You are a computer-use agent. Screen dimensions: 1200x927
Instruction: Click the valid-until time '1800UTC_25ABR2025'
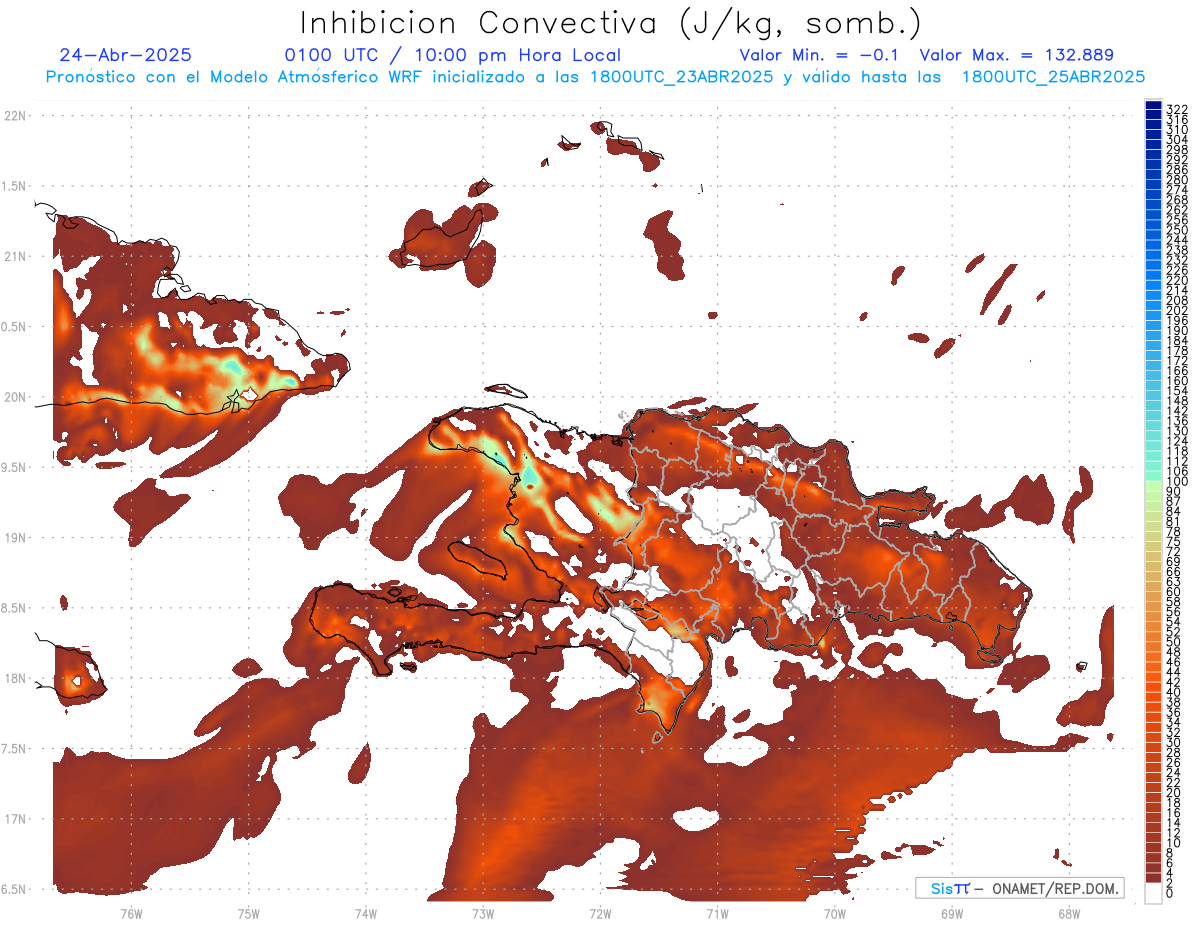(x=1053, y=76)
